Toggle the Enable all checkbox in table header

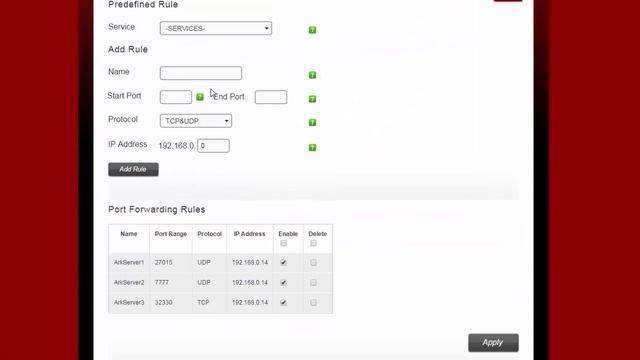283,243
